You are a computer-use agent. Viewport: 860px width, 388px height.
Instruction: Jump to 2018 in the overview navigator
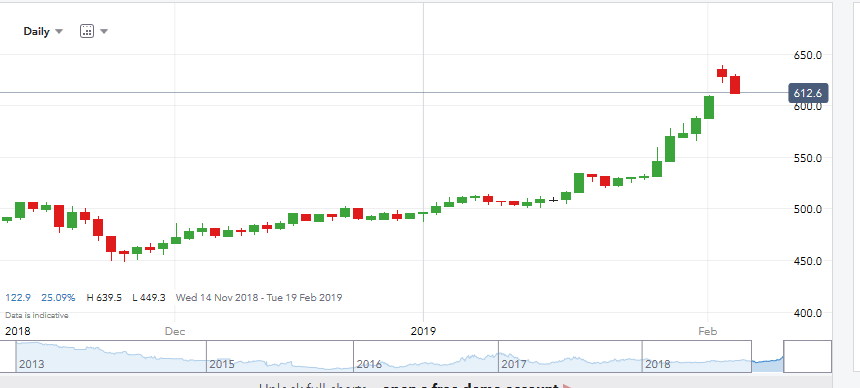658,364
